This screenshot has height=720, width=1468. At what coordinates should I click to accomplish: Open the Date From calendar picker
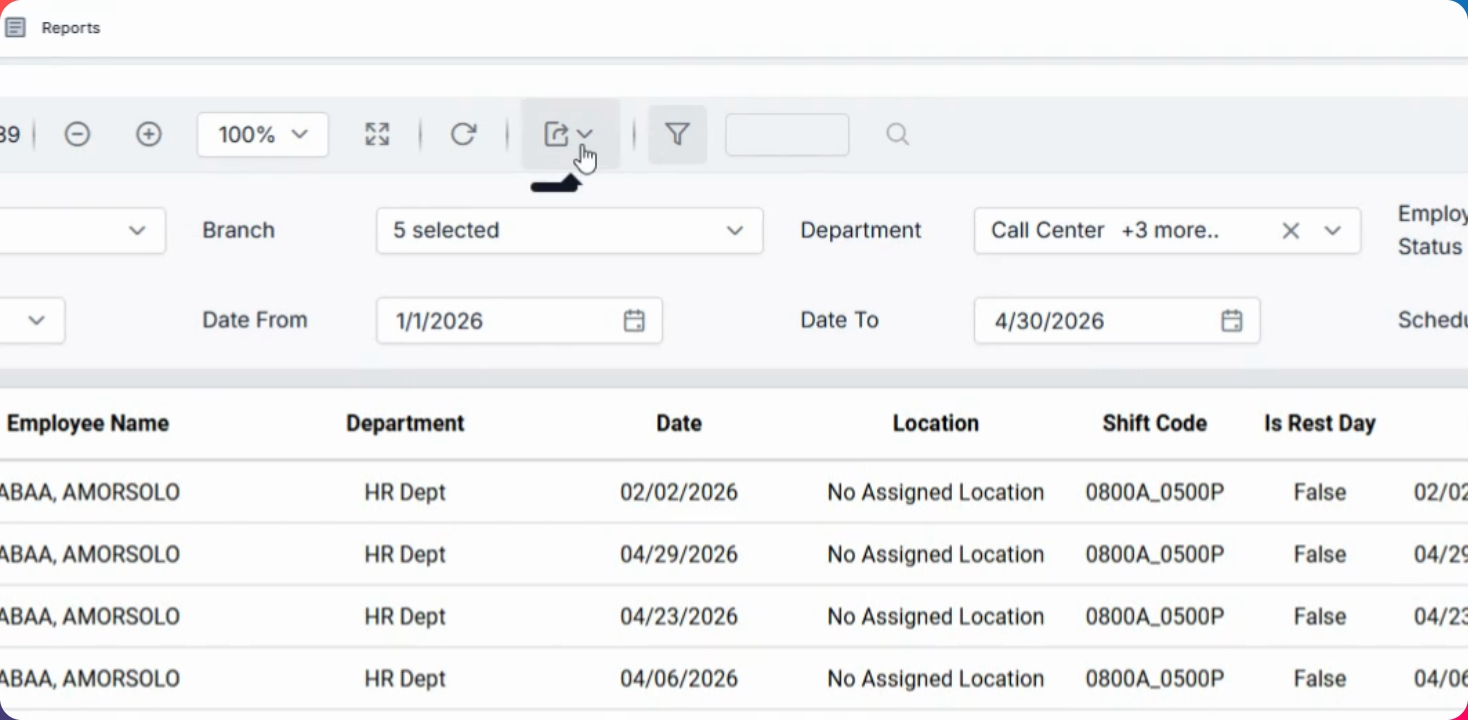[634, 321]
